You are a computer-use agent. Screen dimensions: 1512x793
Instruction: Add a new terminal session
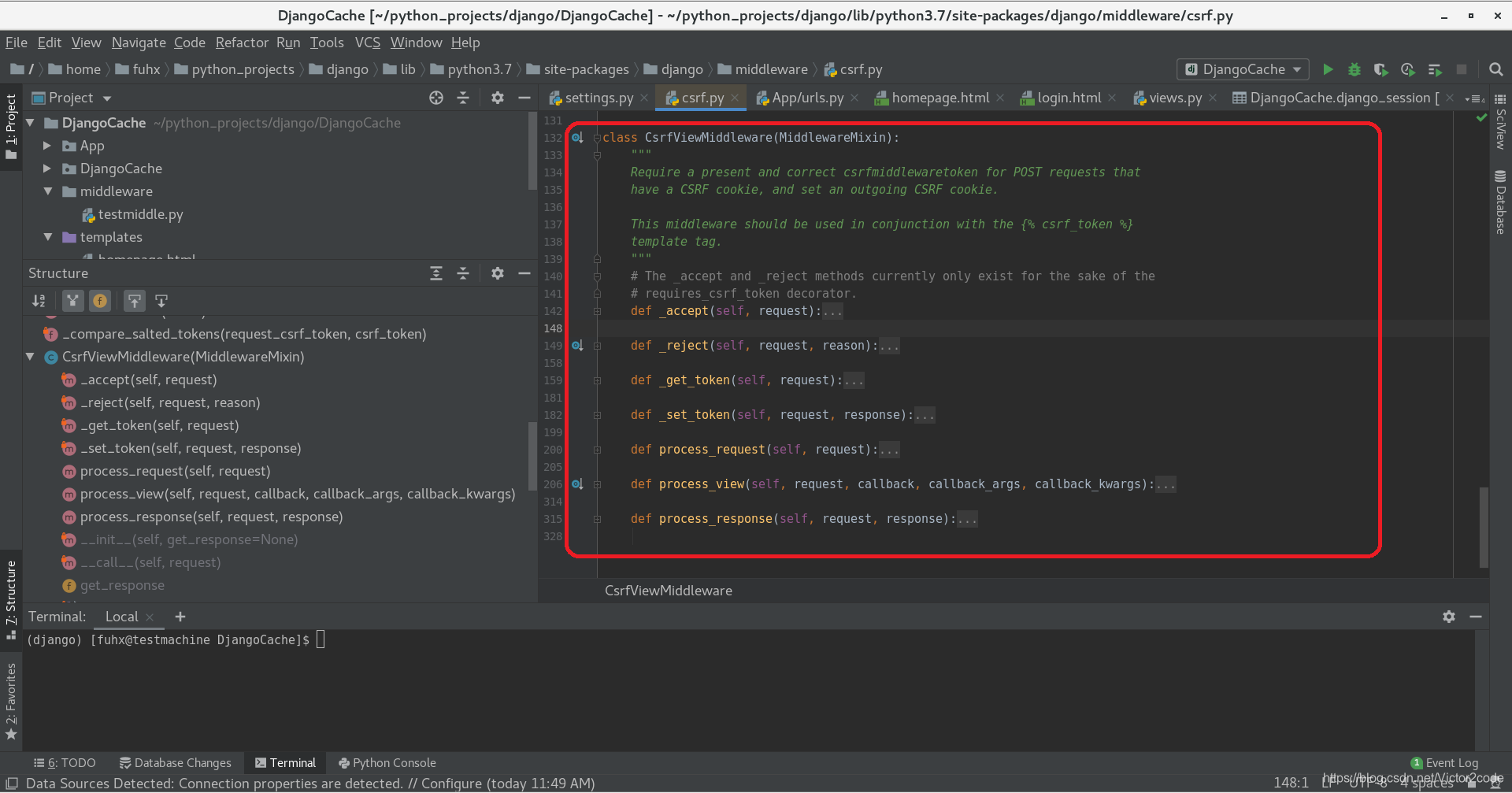pyautogui.click(x=180, y=617)
